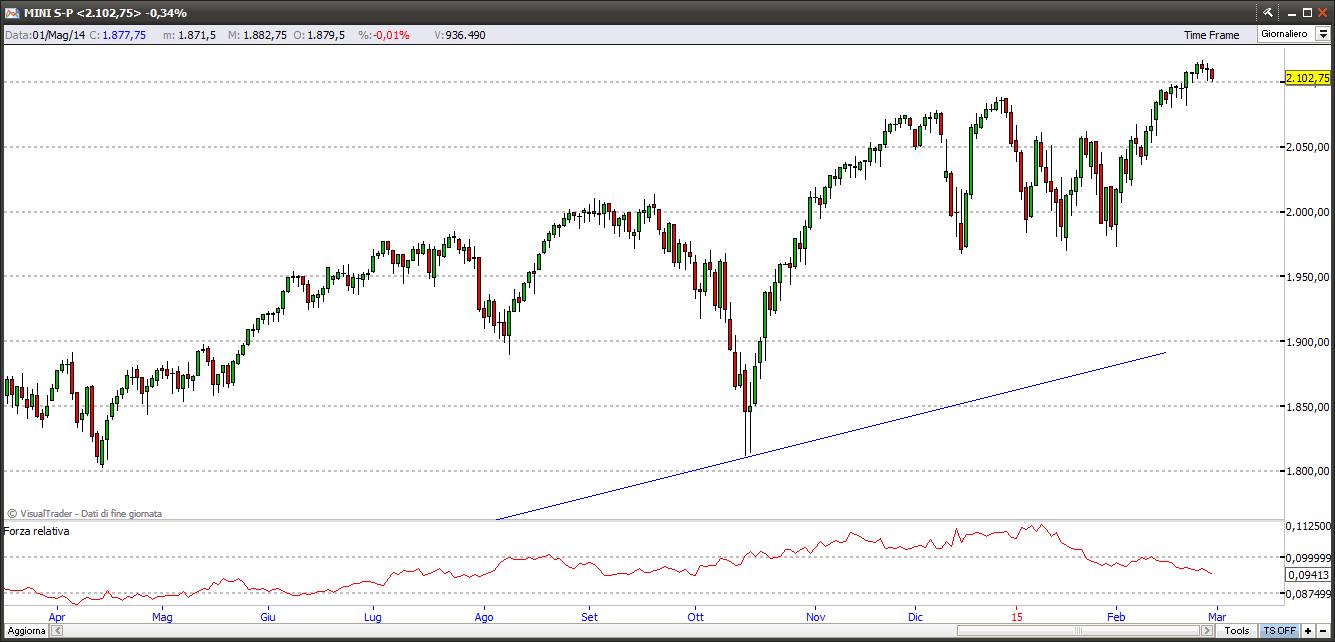Click the M: 1.882,75 maximum value

(x=258, y=35)
